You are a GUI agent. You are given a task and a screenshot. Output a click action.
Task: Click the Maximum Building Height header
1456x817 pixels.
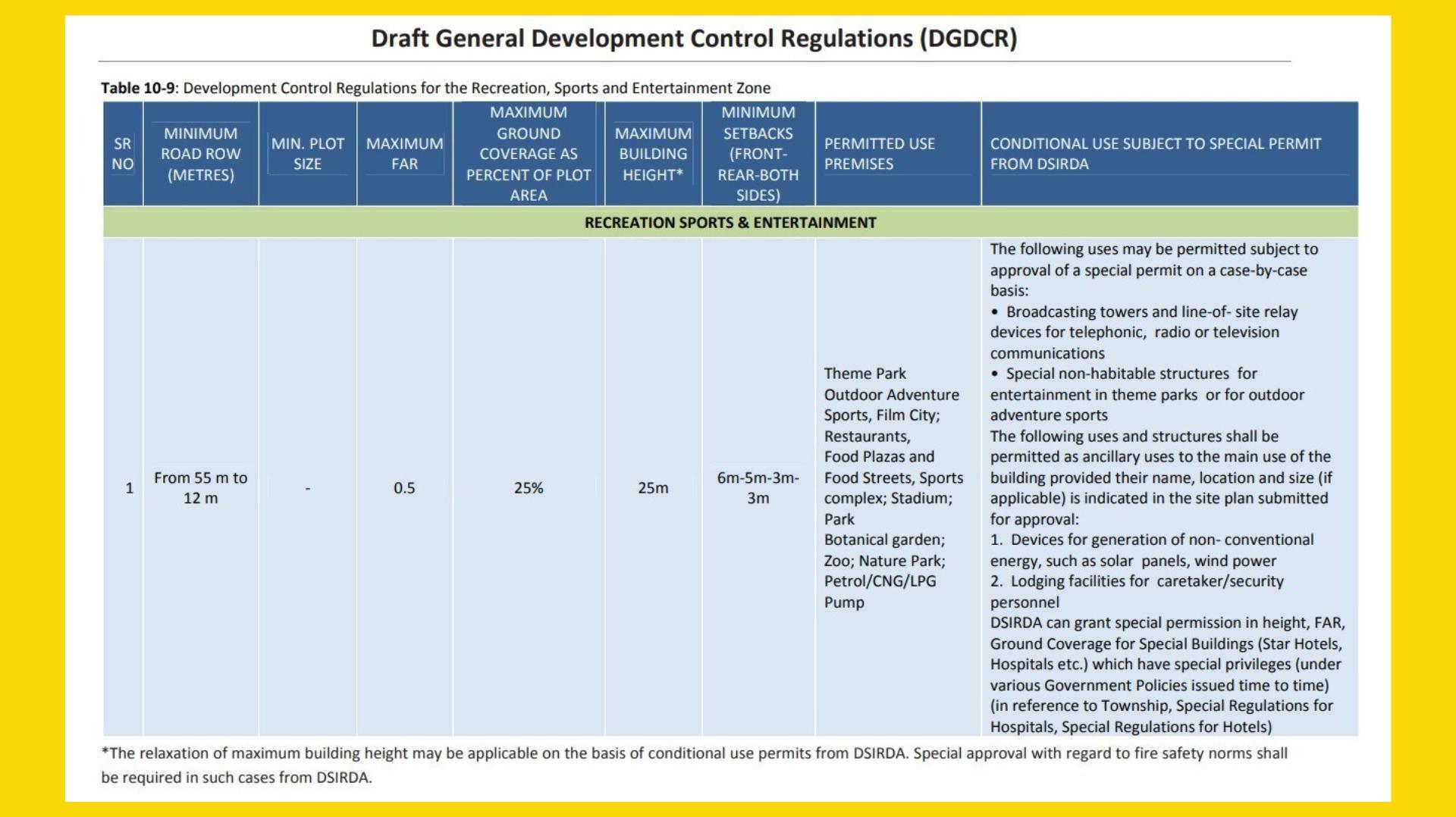(652, 154)
